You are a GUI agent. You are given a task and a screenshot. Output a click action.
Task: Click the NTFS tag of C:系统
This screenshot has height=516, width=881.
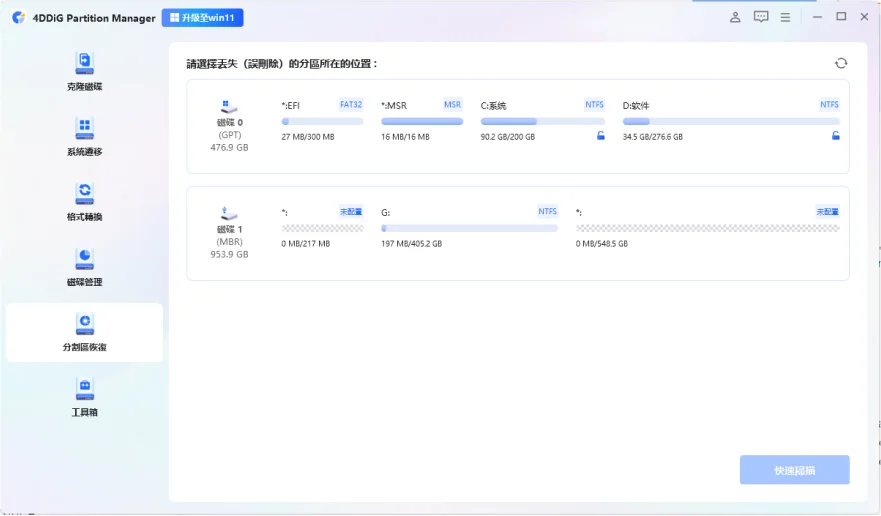click(594, 105)
